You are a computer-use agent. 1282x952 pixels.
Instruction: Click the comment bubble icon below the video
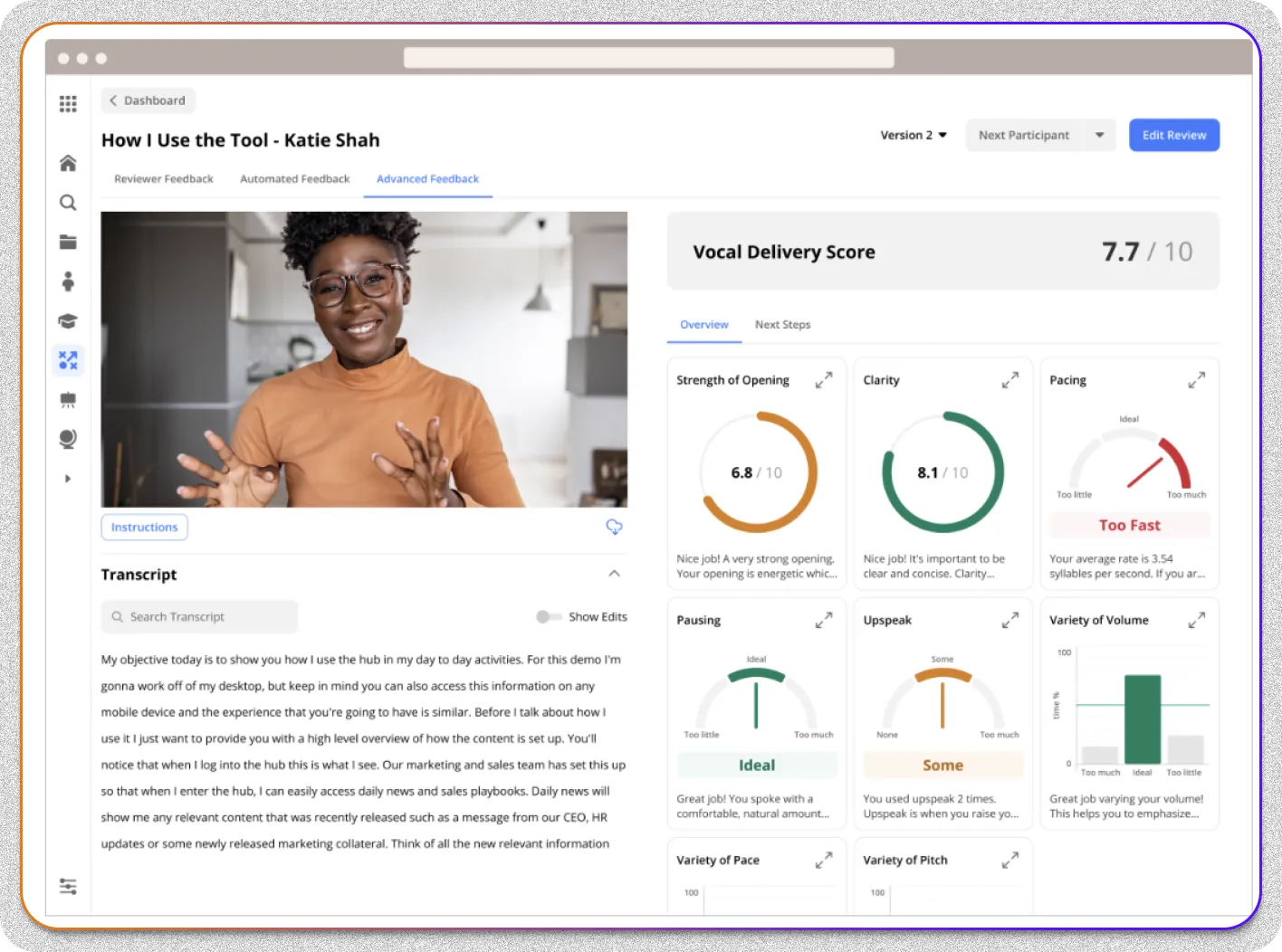pyautogui.click(x=614, y=527)
